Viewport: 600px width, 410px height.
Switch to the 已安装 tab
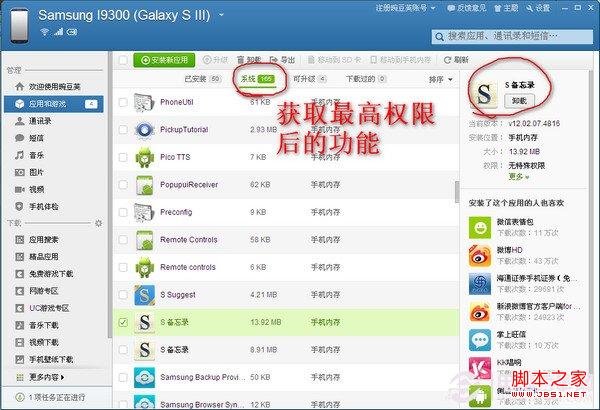pos(202,79)
